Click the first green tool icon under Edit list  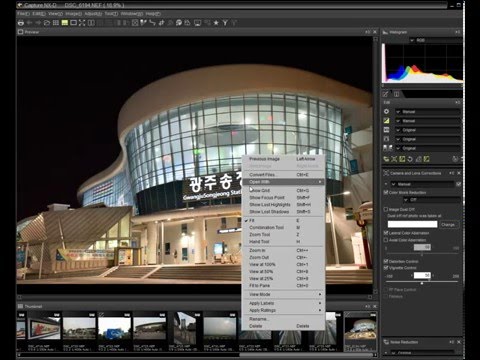click(x=386, y=159)
